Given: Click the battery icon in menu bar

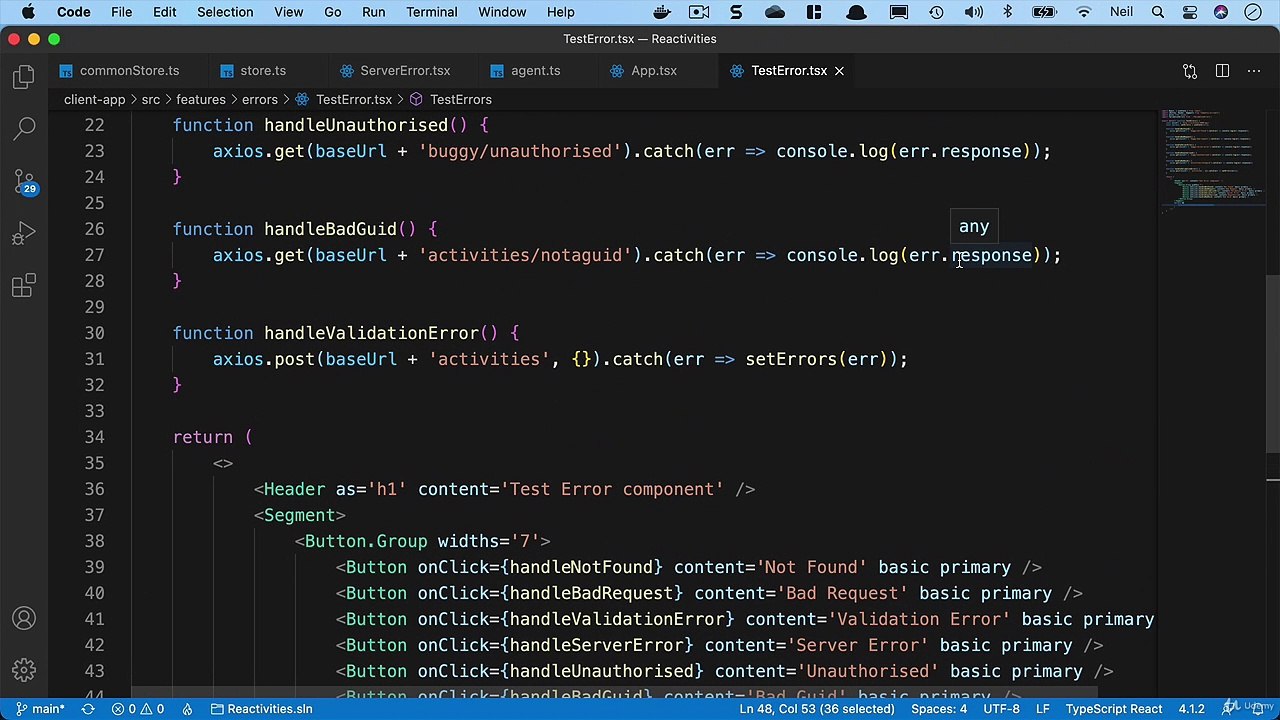Looking at the screenshot, I should 1045,12.
